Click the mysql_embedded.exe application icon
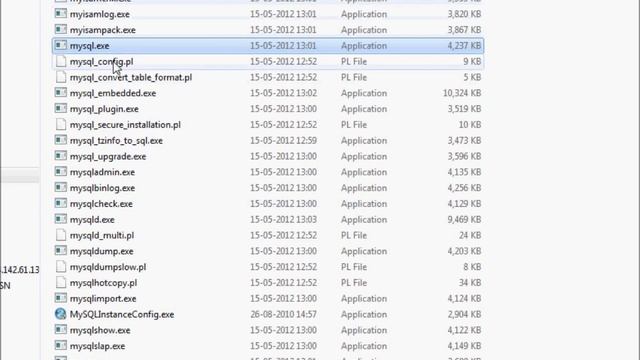 point(60,93)
